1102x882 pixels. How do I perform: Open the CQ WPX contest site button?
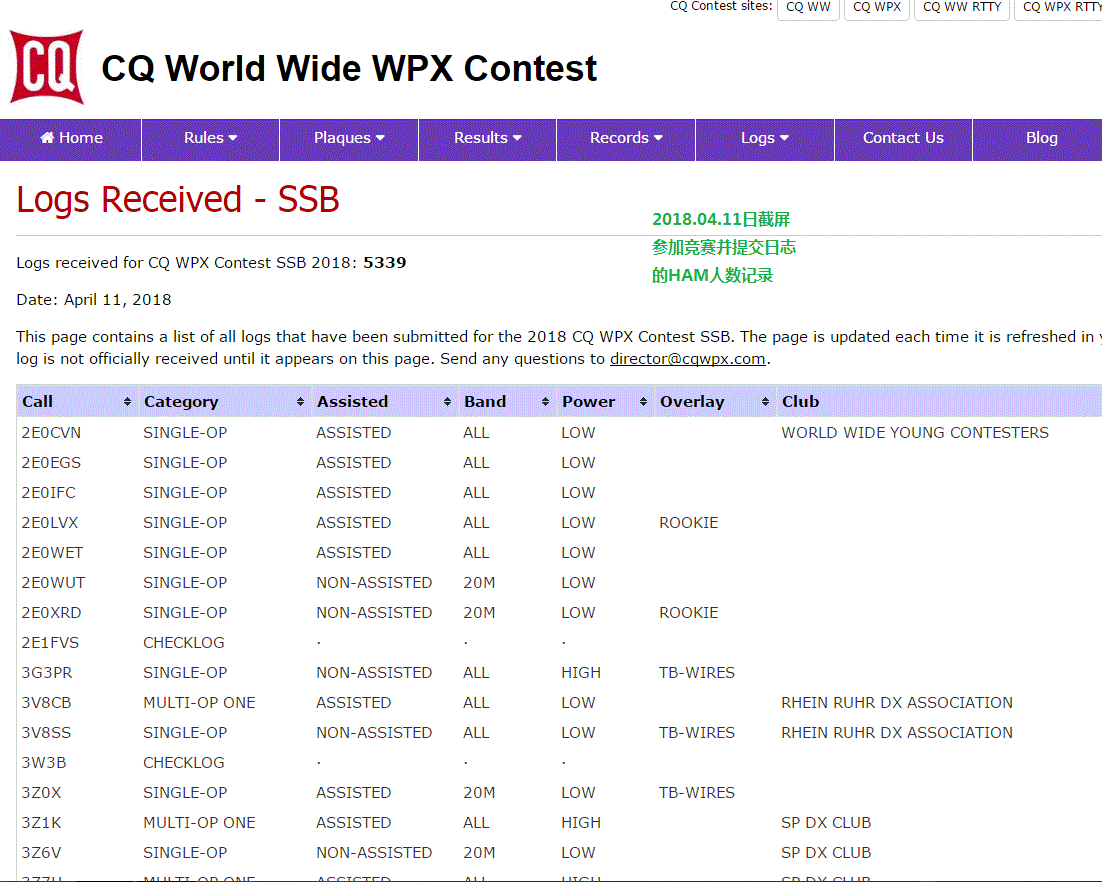pyautogui.click(x=876, y=8)
